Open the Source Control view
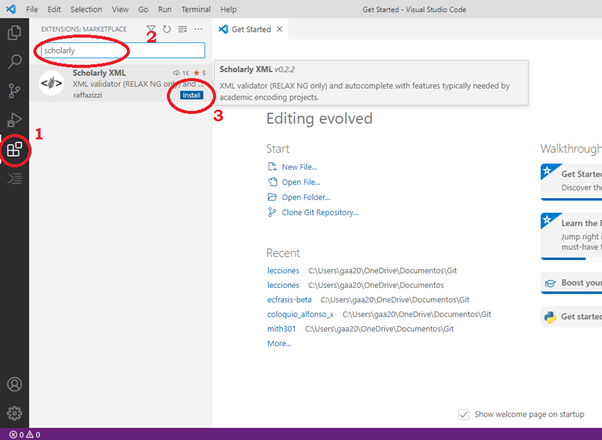Image resolution: width=602 pixels, height=440 pixels. [x=14, y=91]
